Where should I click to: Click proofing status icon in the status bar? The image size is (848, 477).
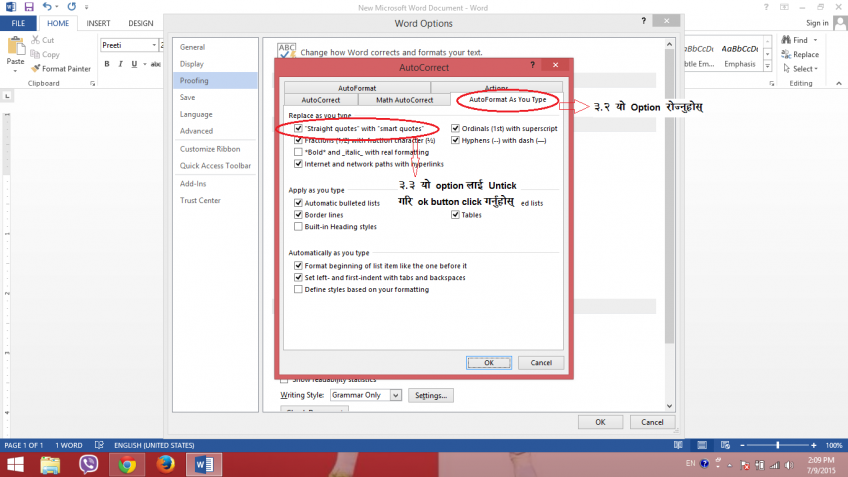[x=99, y=445]
